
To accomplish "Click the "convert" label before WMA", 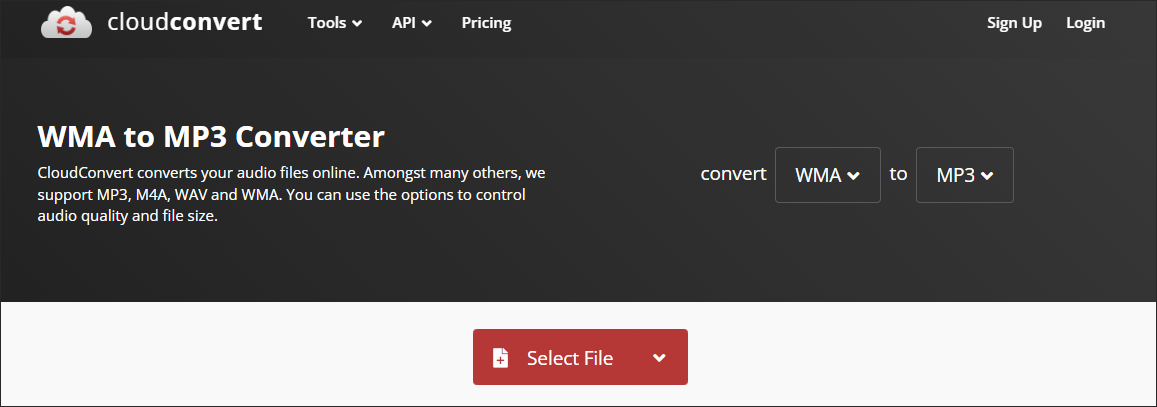I will coord(733,174).
